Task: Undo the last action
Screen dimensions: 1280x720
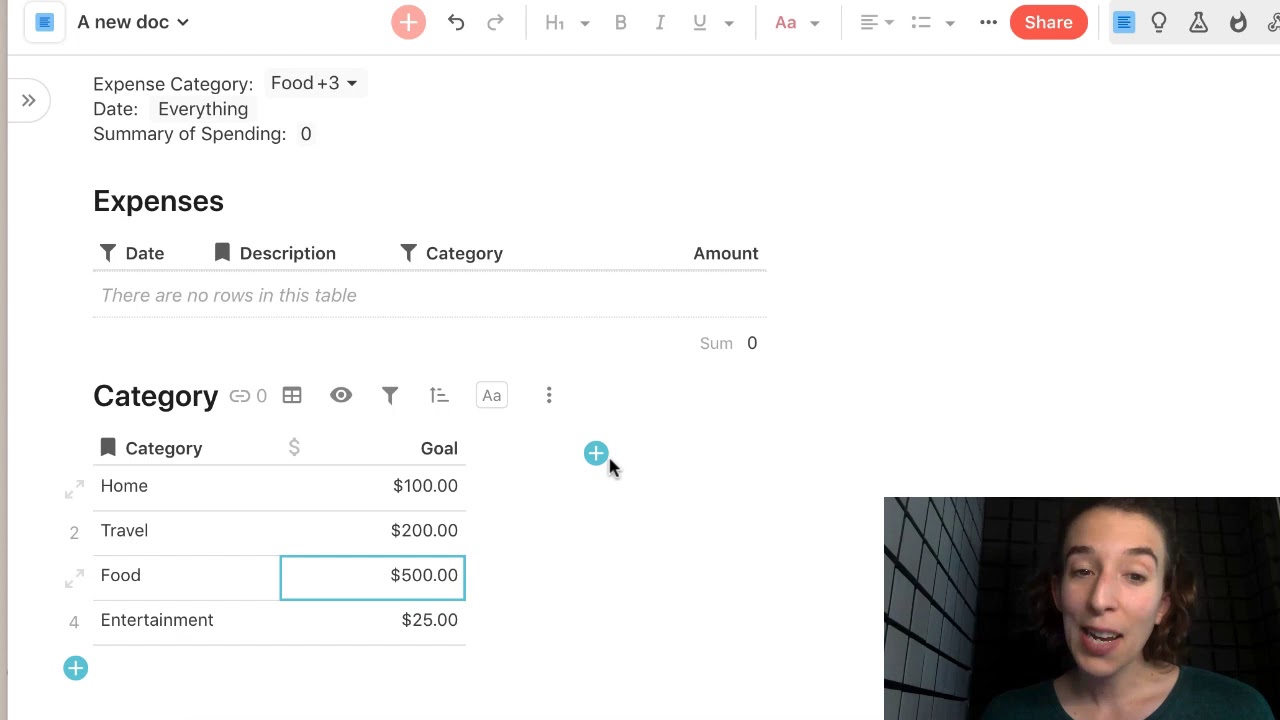Action: point(456,22)
